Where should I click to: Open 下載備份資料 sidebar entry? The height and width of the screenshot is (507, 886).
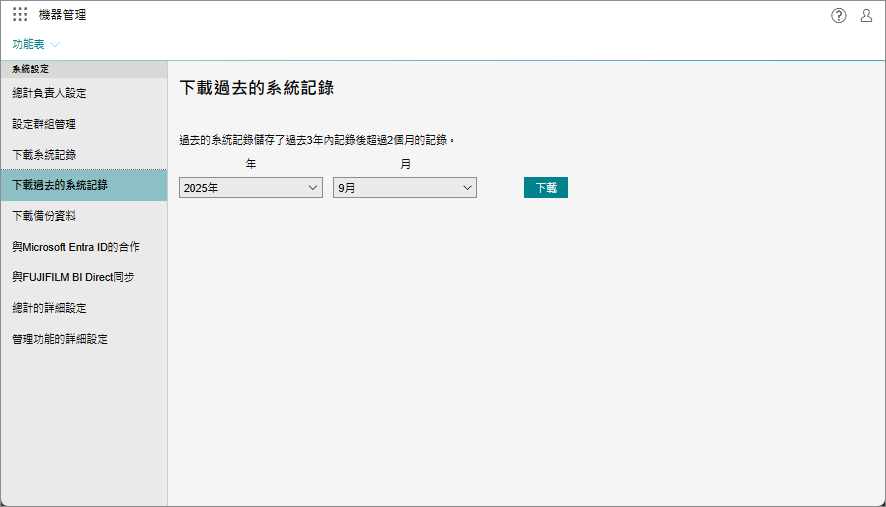tap(44, 216)
